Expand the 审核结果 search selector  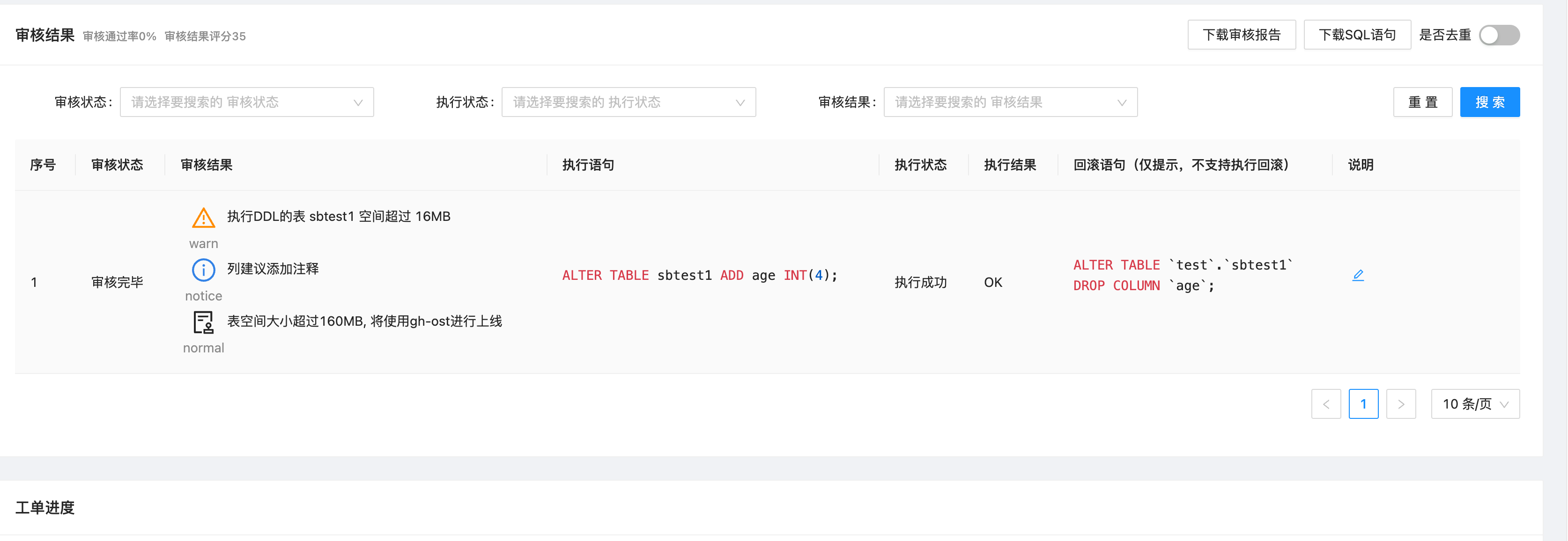(1010, 102)
